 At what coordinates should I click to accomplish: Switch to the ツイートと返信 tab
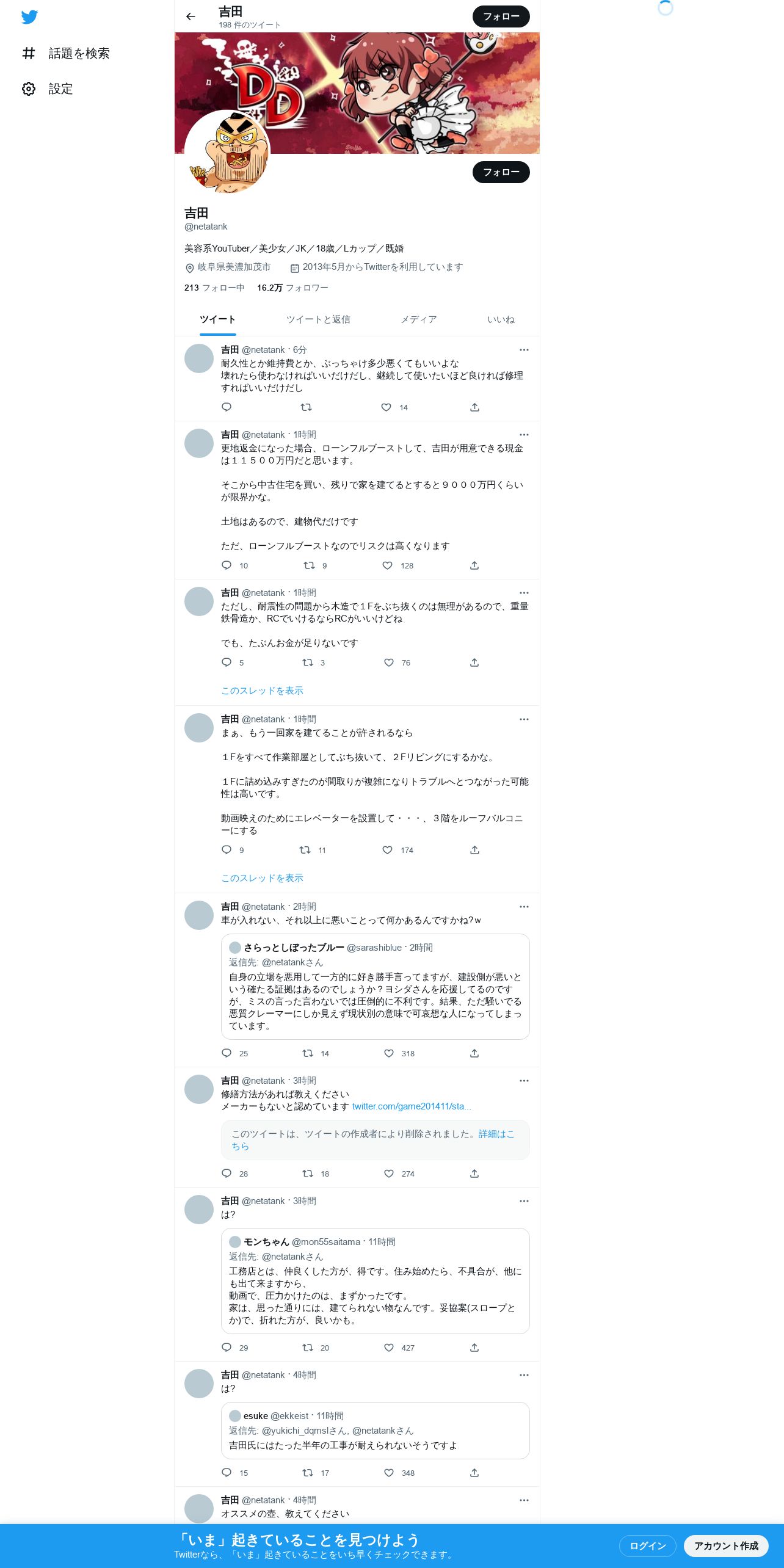(318, 319)
